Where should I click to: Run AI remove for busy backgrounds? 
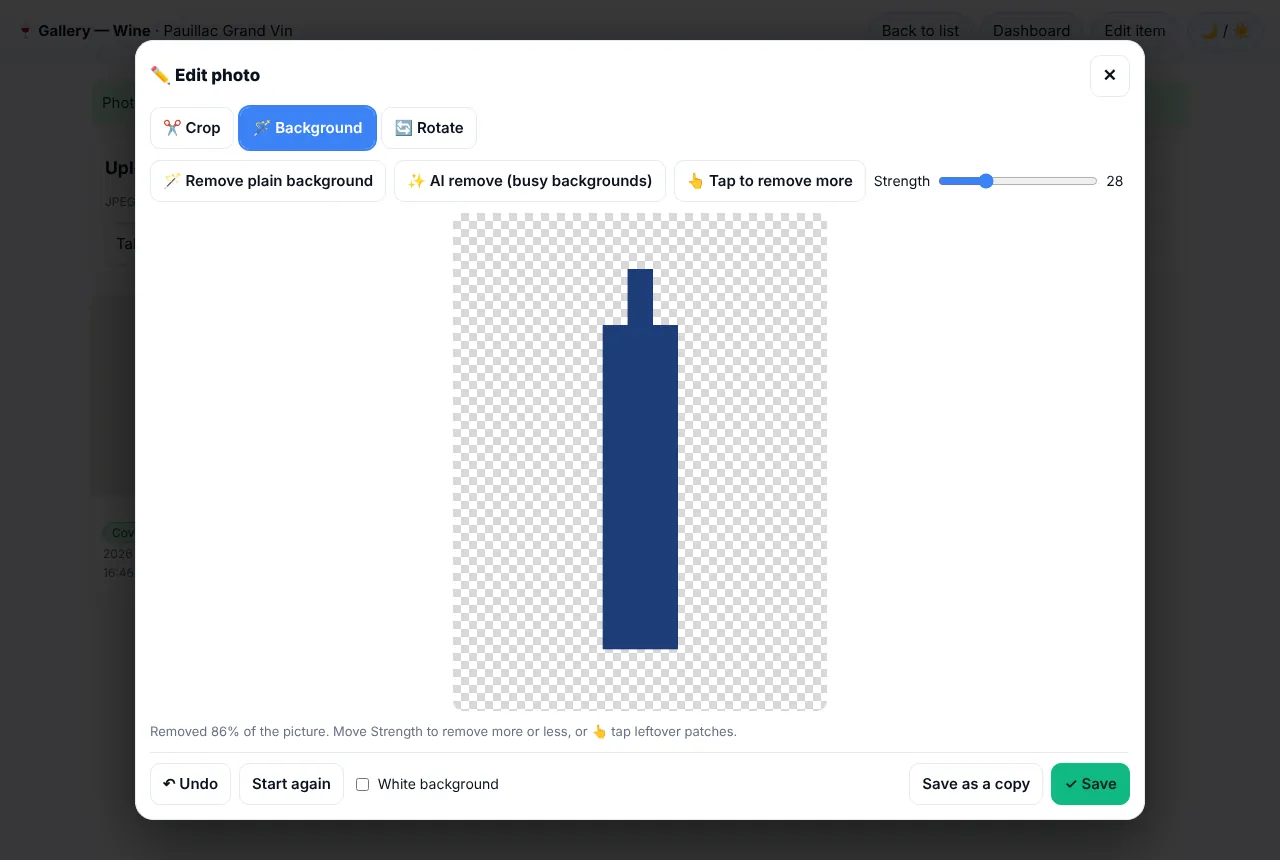(x=530, y=181)
